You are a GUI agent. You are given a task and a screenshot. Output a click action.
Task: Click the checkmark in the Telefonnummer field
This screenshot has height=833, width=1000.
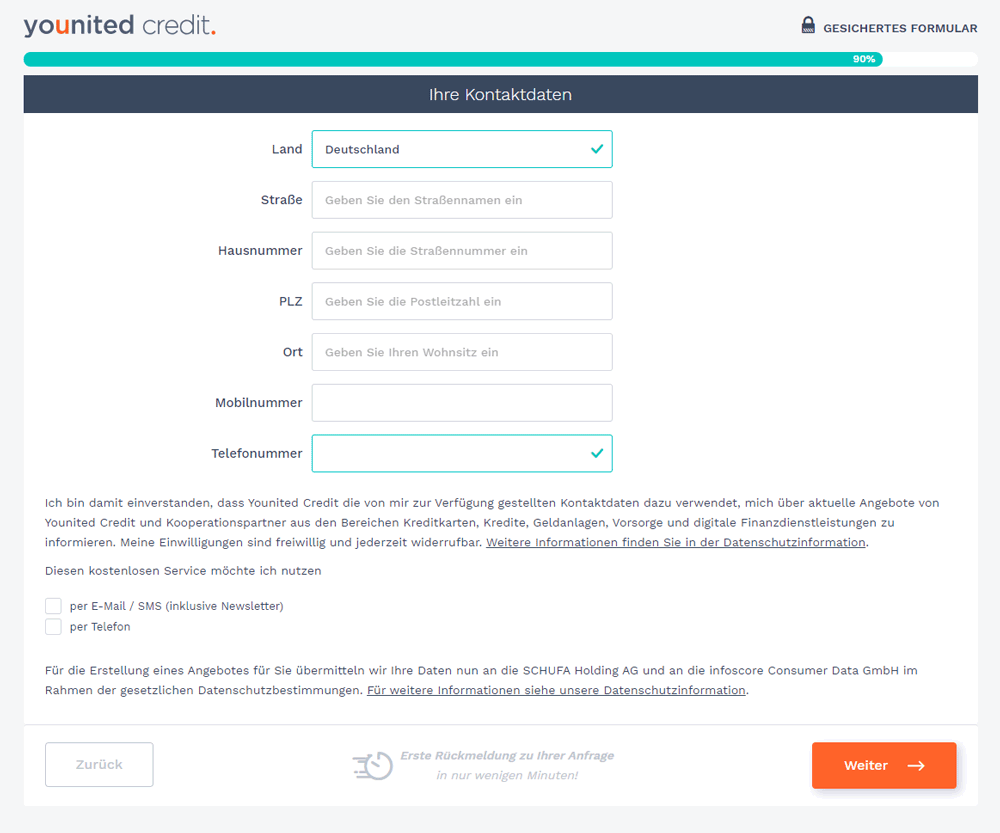pyautogui.click(x=597, y=453)
